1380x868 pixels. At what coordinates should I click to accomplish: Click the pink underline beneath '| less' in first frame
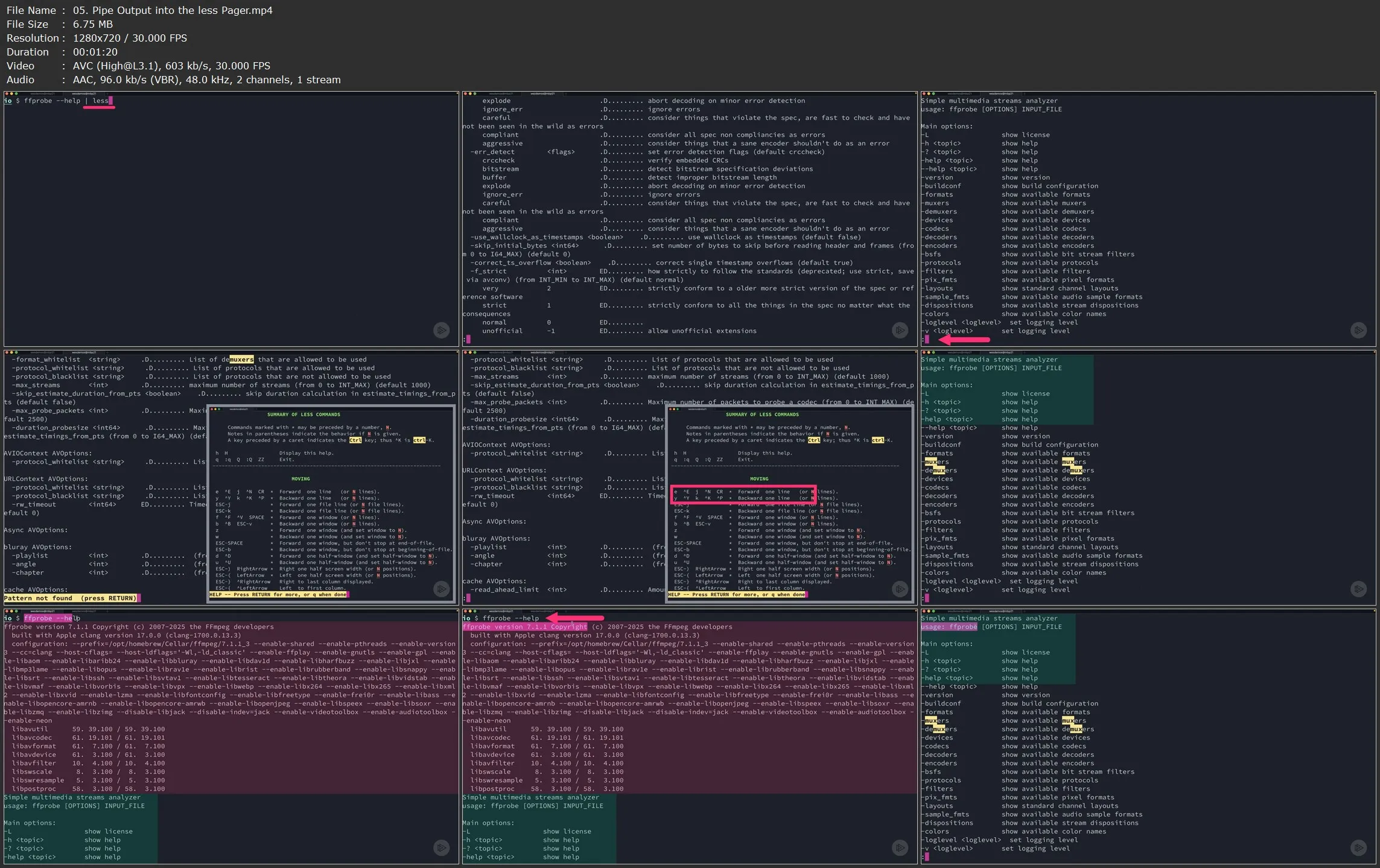click(99, 109)
